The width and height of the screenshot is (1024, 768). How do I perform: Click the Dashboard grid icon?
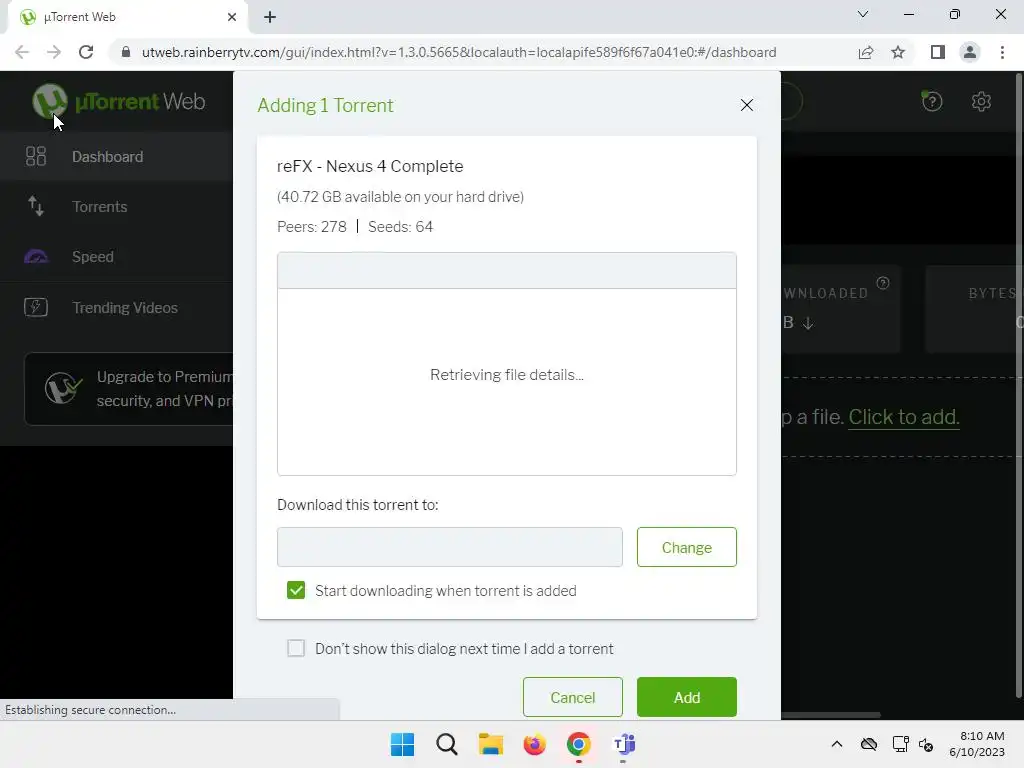pyautogui.click(x=36, y=156)
